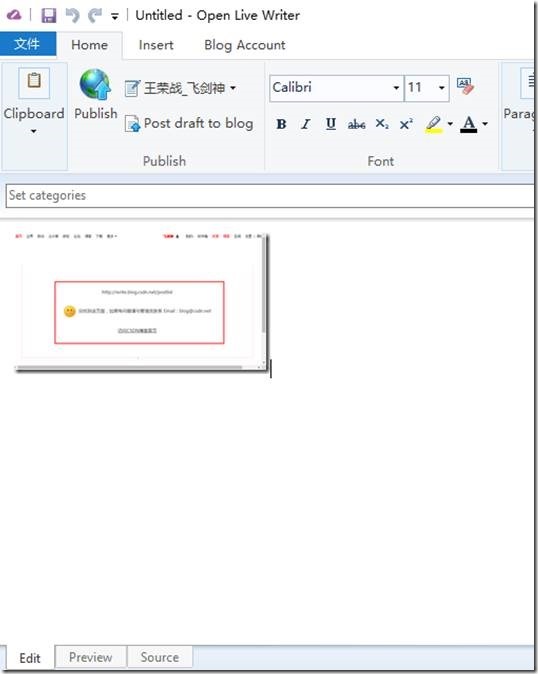Open the 文件 file menu
Image resolution: width=538 pixels, height=674 pixels.
27,43
